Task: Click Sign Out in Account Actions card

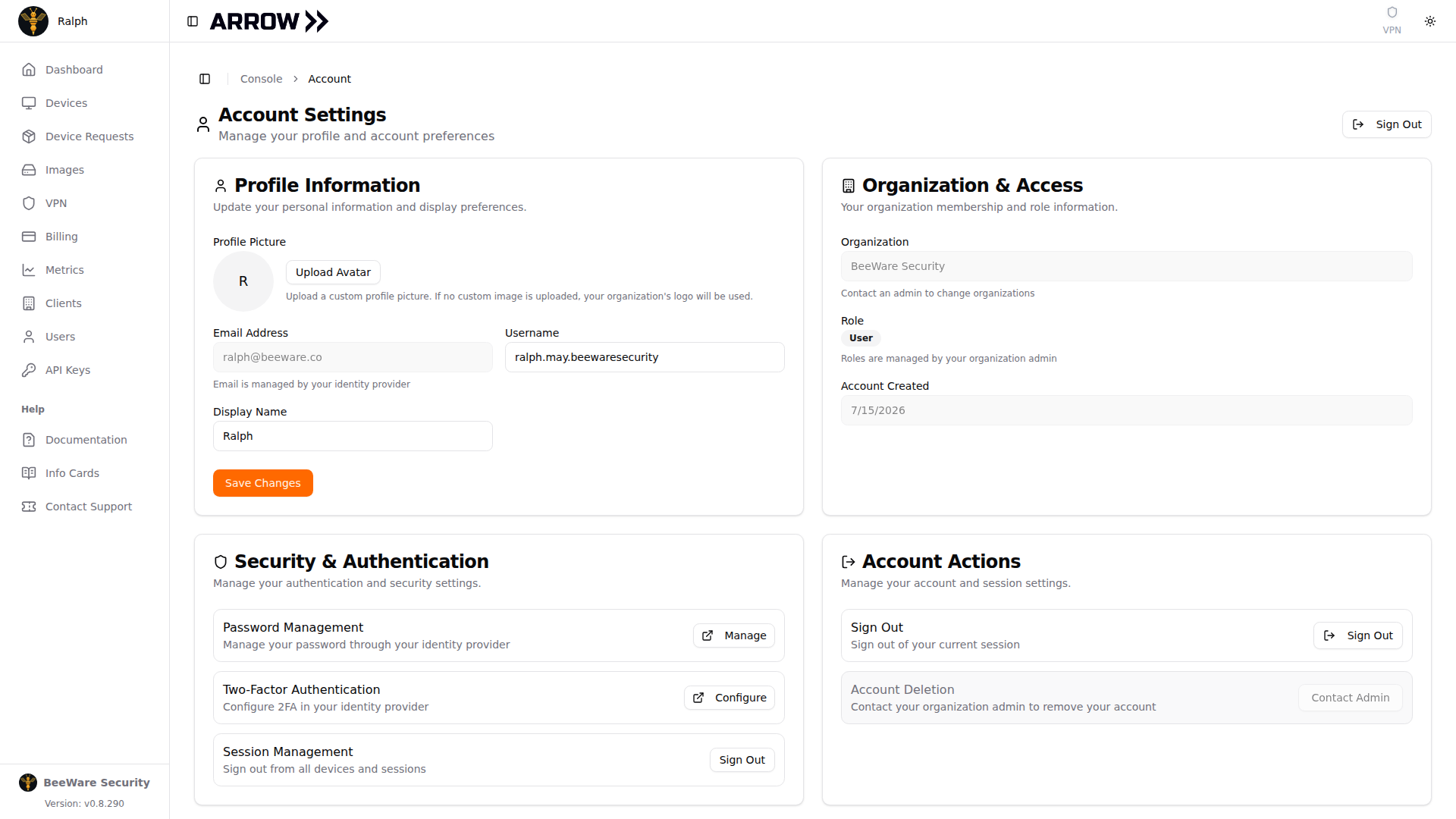Action: point(1357,635)
